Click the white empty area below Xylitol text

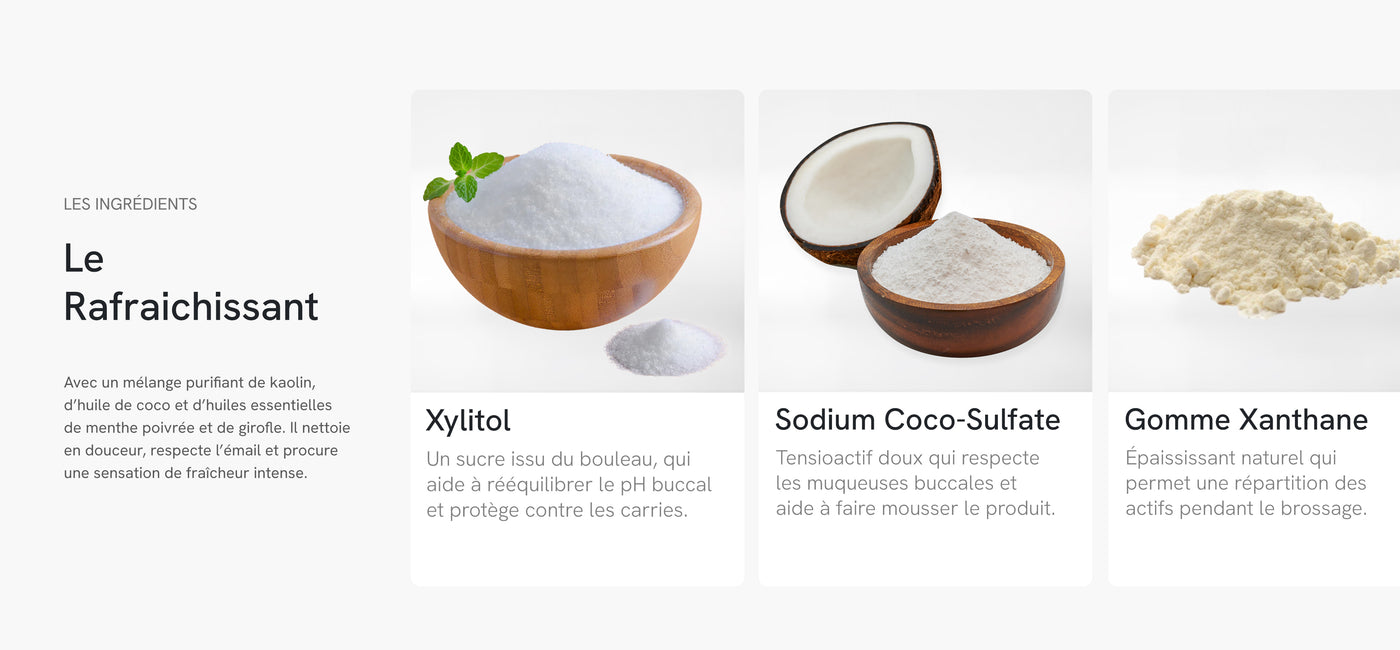pyautogui.click(x=577, y=555)
